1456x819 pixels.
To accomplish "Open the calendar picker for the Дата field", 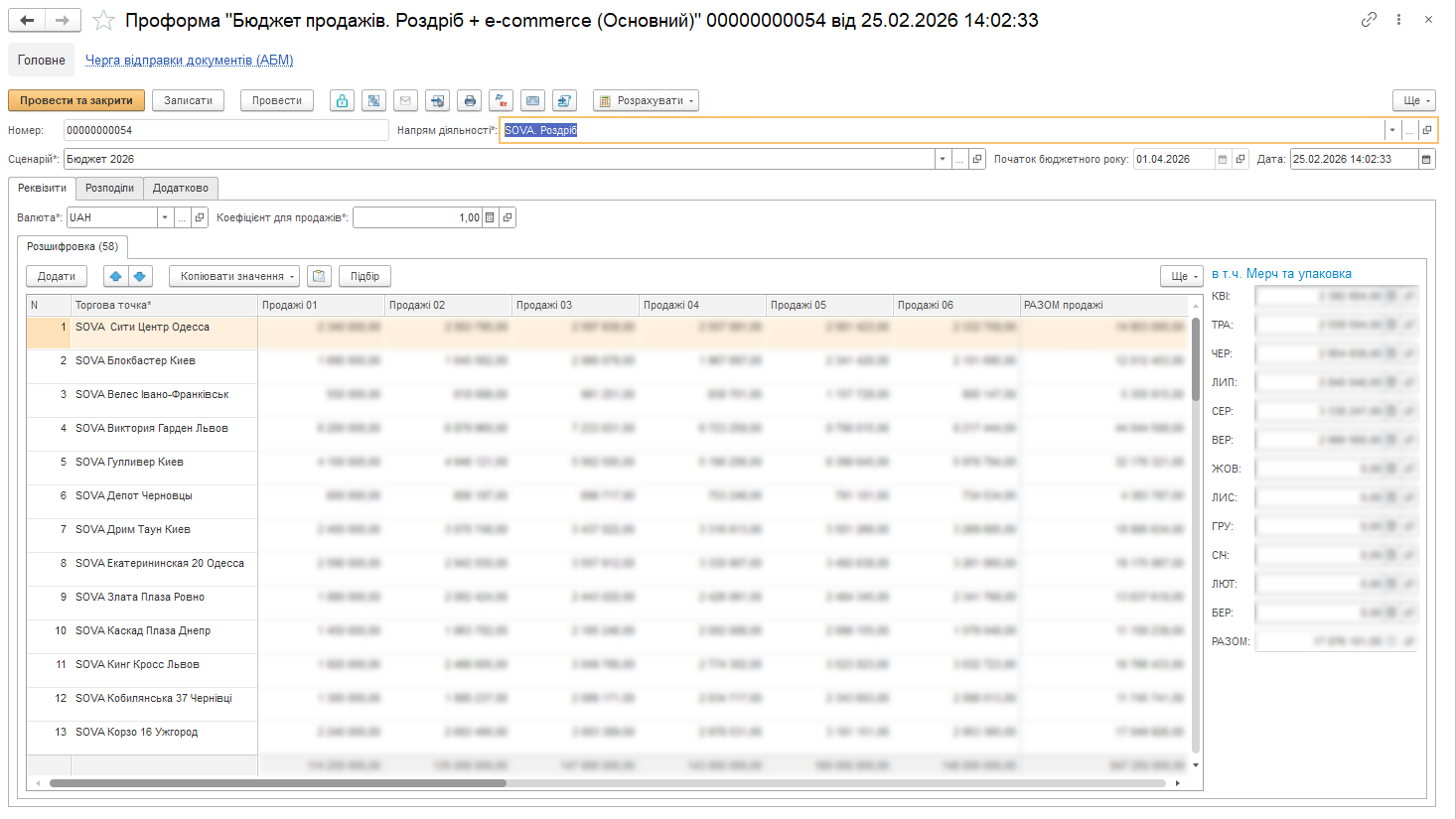I will coord(1427,159).
